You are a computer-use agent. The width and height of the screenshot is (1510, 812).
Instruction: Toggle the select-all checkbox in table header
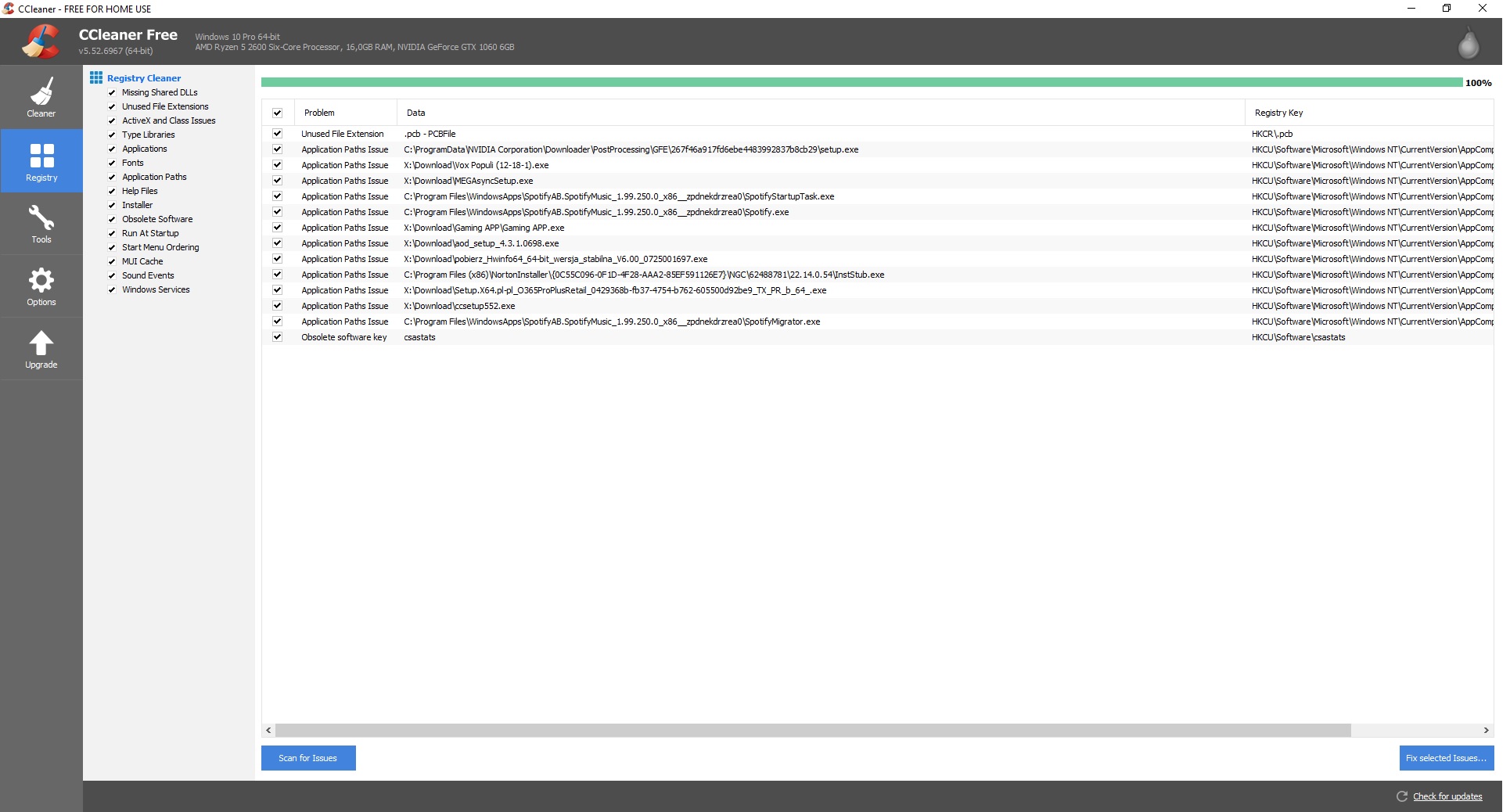click(x=277, y=113)
